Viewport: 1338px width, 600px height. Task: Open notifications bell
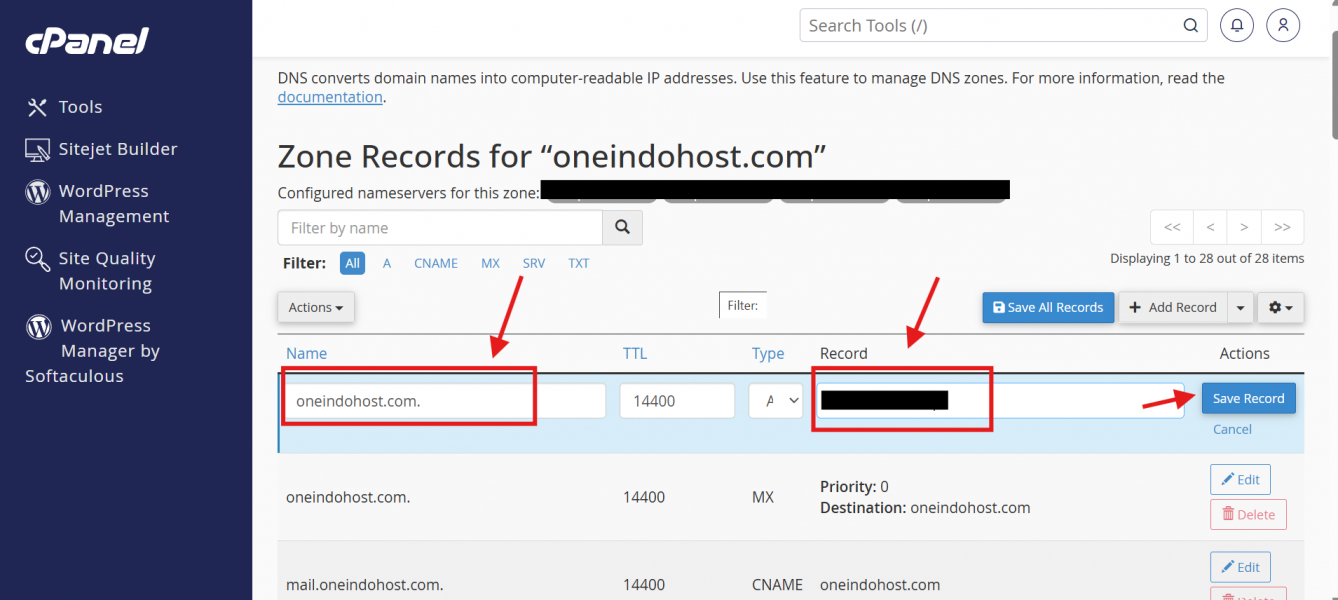pos(1237,25)
